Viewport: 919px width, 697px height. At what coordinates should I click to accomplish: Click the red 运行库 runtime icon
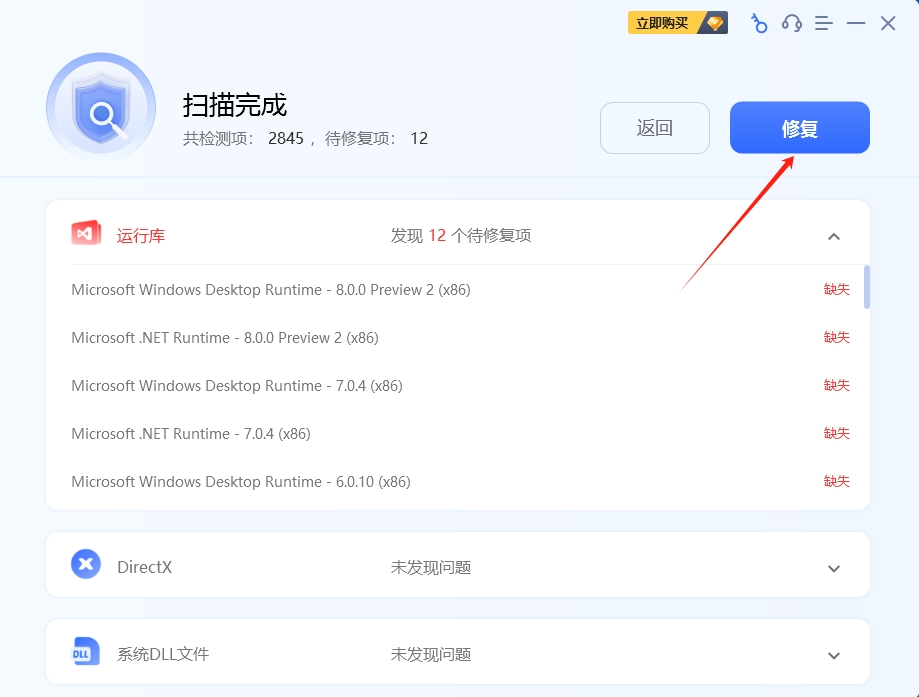(x=86, y=233)
